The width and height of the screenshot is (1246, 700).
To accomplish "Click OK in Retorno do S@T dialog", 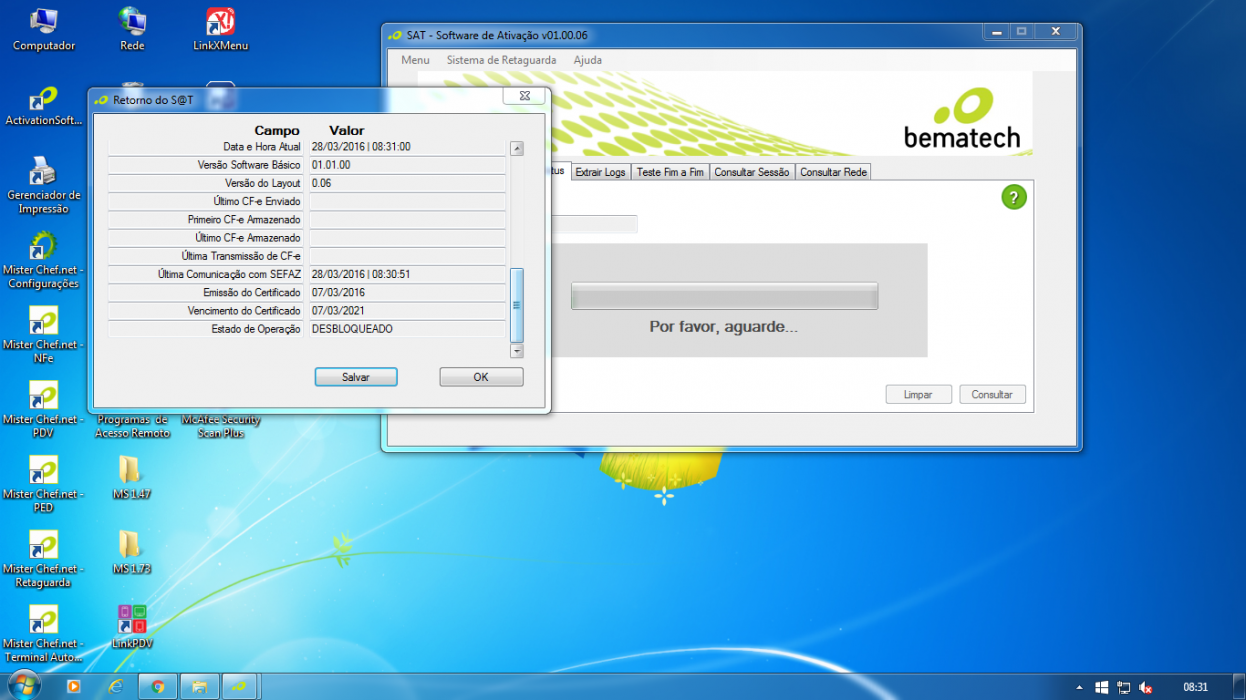I will click(x=481, y=377).
